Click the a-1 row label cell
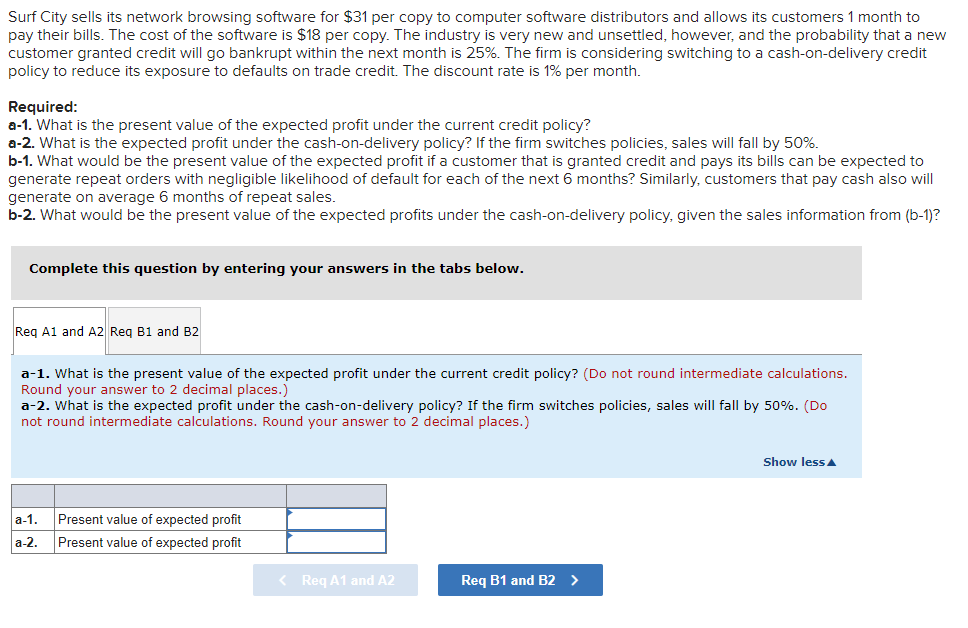The image size is (968, 628). (30, 518)
